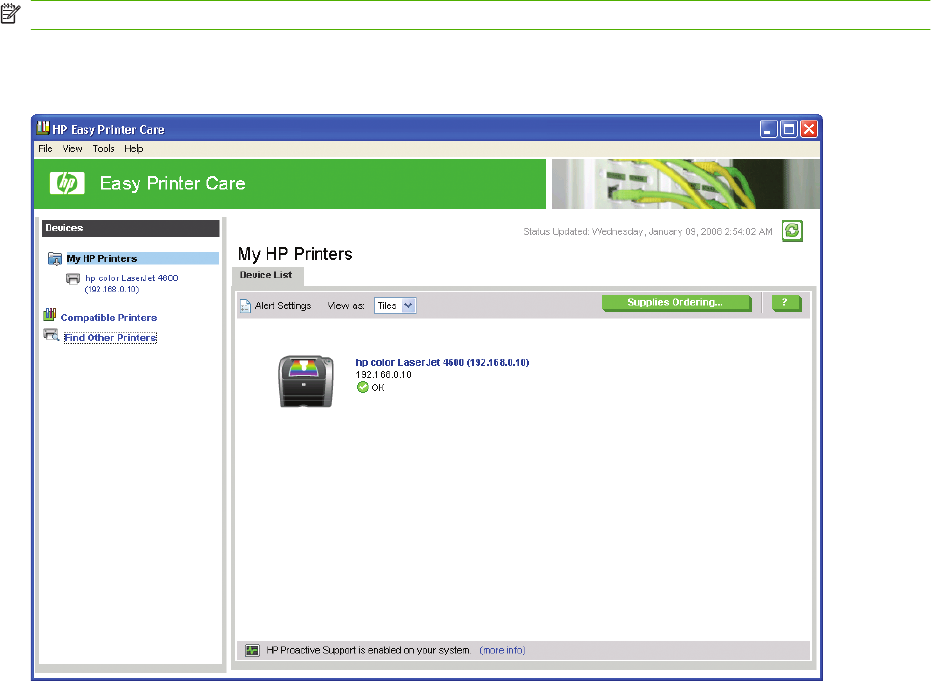Click the 192.168.0.10 IP address text under printer name
The image size is (931, 681).
click(384, 375)
